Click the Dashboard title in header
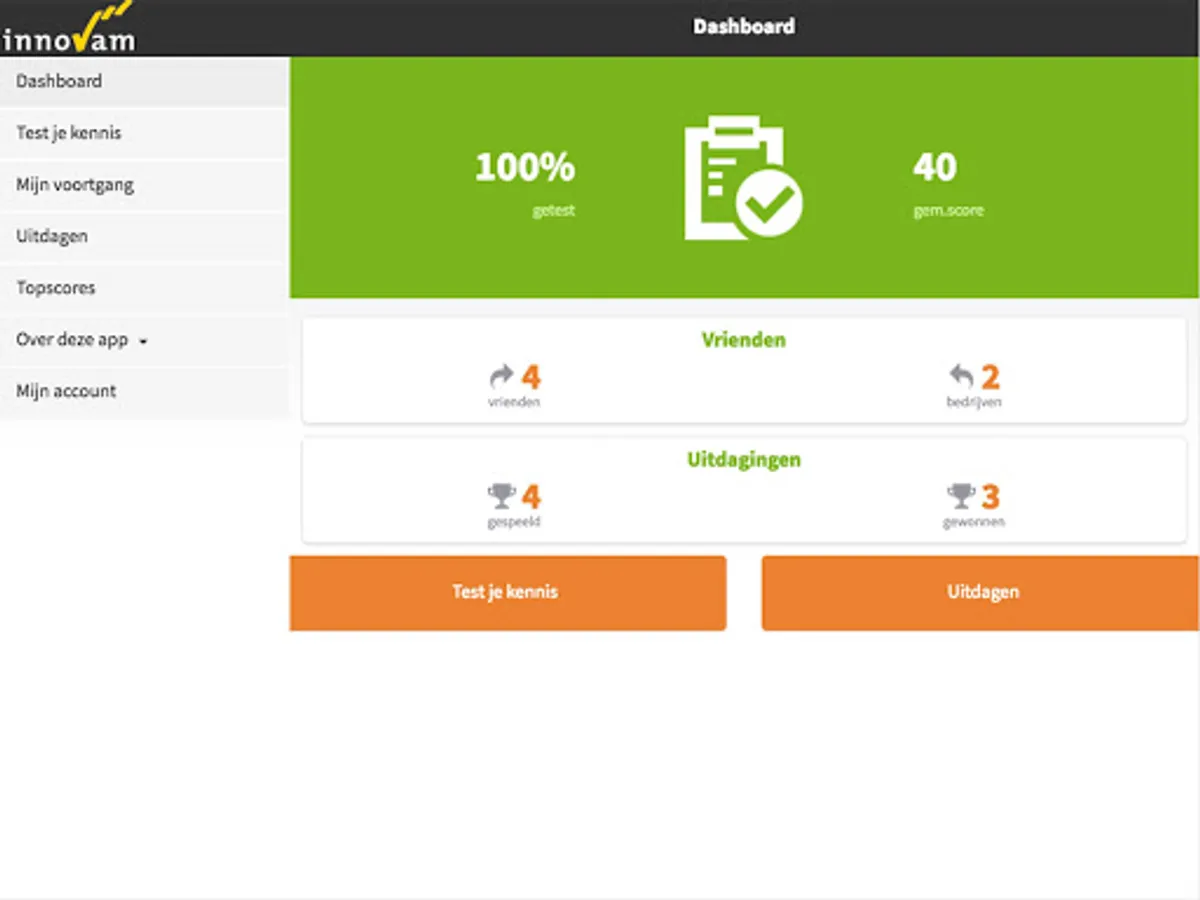 [x=744, y=27]
